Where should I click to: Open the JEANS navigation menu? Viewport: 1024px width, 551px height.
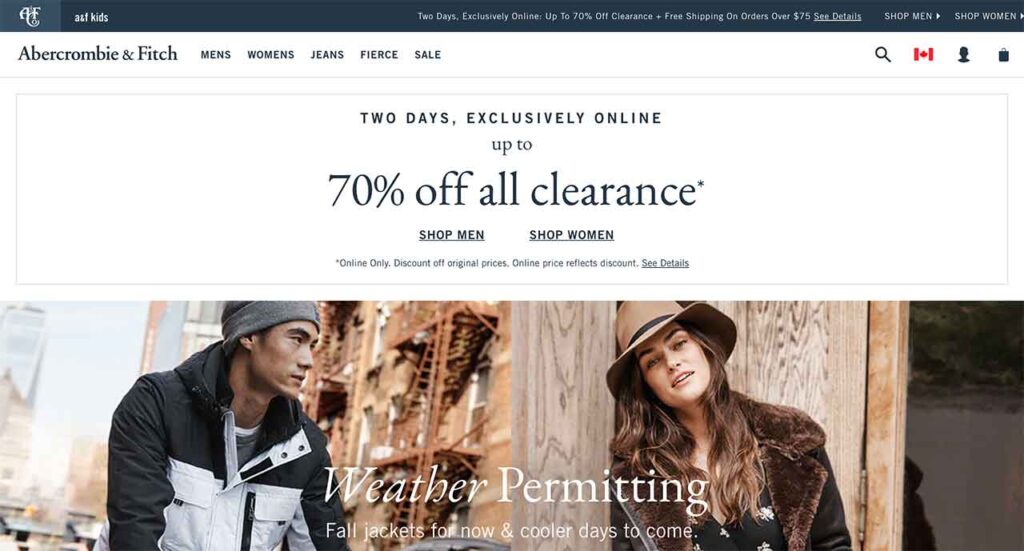(327, 55)
